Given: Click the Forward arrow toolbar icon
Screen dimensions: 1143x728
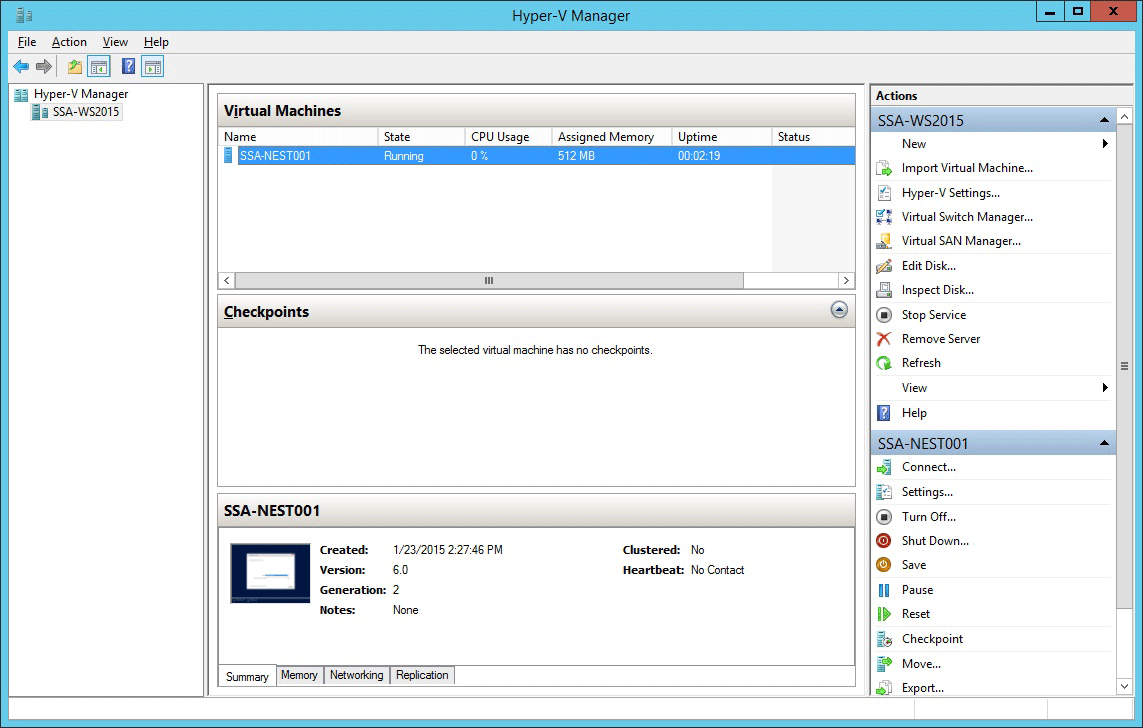Looking at the screenshot, I should click(44, 67).
